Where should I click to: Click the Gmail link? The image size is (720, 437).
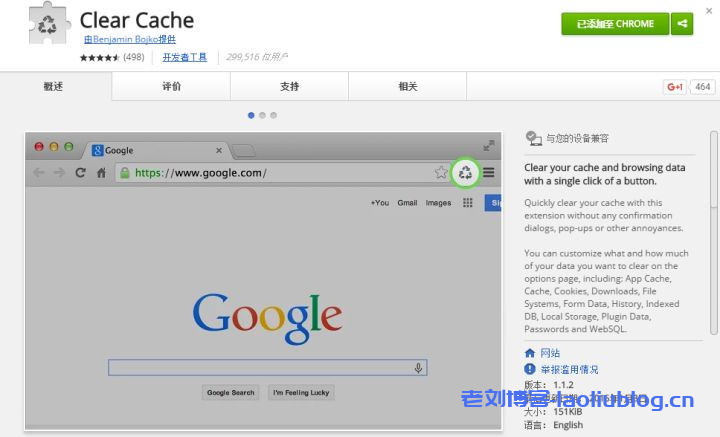pos(407,203)
